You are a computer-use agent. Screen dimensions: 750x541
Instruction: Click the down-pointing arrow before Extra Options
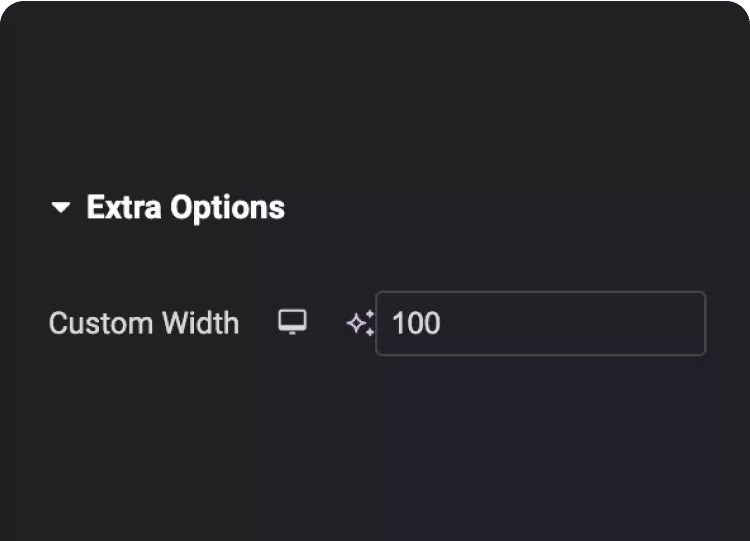pyautogui.click(x=61, y=208)
